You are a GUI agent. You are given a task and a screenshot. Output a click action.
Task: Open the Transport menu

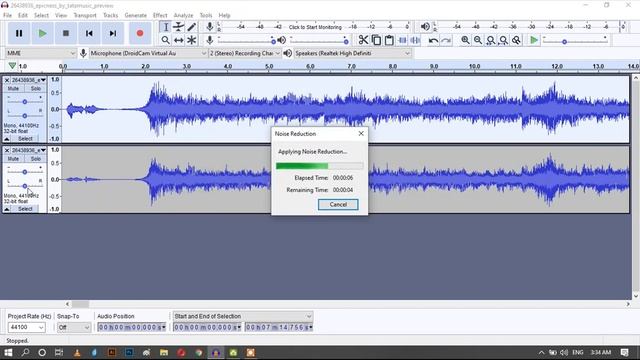coord(85,15)
